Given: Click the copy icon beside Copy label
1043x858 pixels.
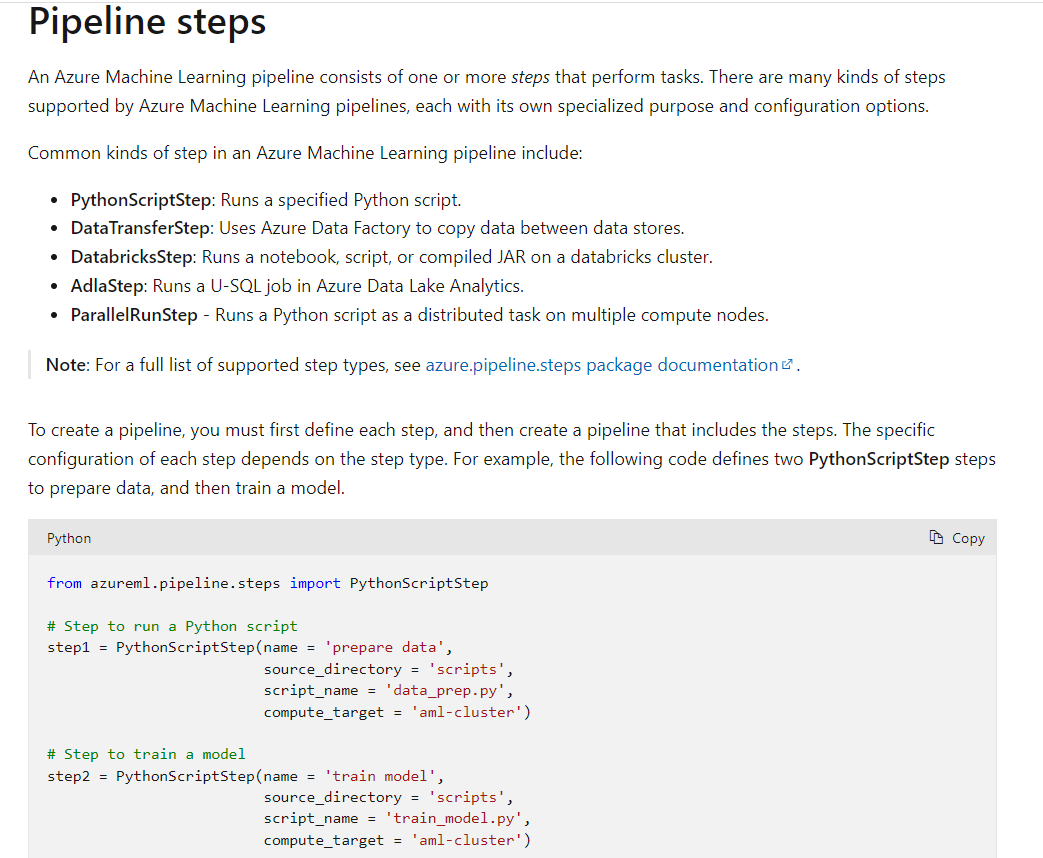Looking at the screenshot, I should pos(936,537).
